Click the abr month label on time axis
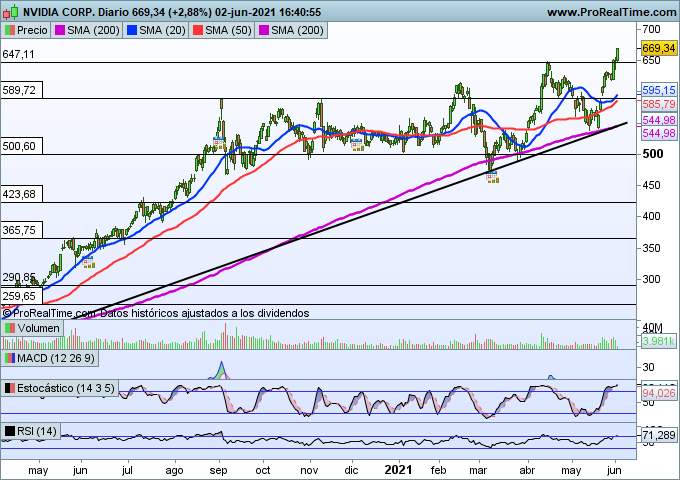Screen dimensions: 680x480 point(527,470)
